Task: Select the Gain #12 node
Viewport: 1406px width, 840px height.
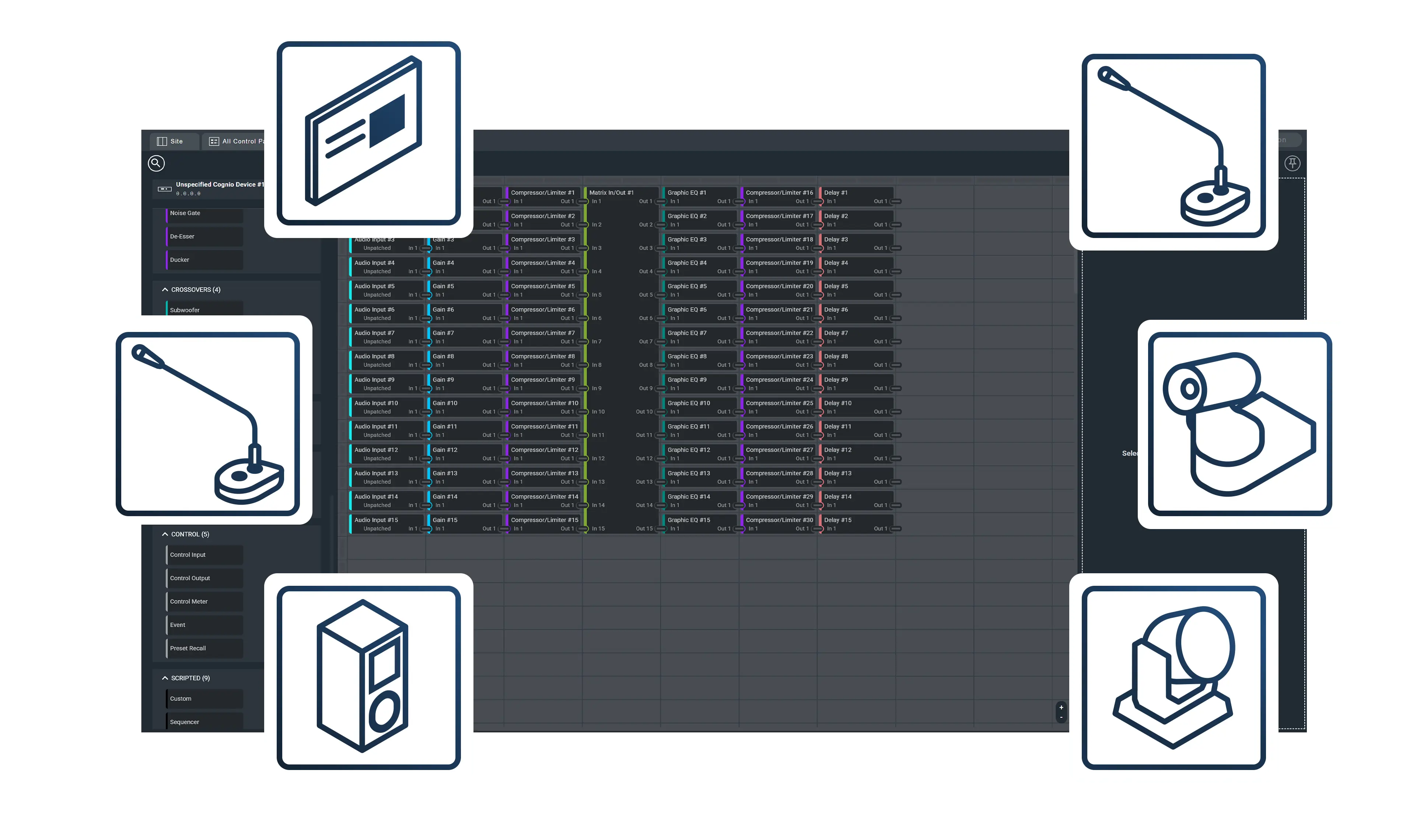Action: coord(465,454)
